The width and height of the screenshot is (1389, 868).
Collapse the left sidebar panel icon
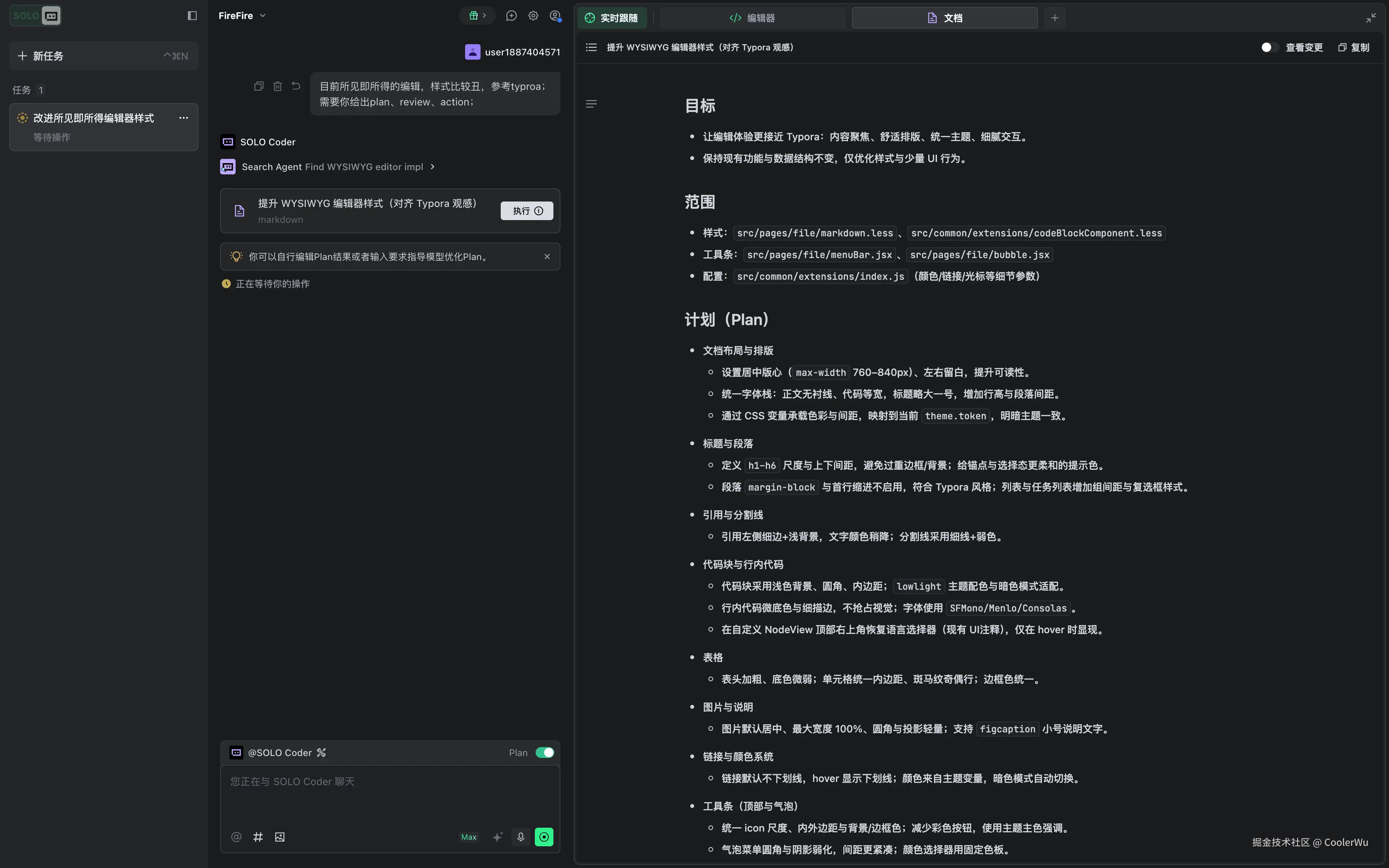192,15
